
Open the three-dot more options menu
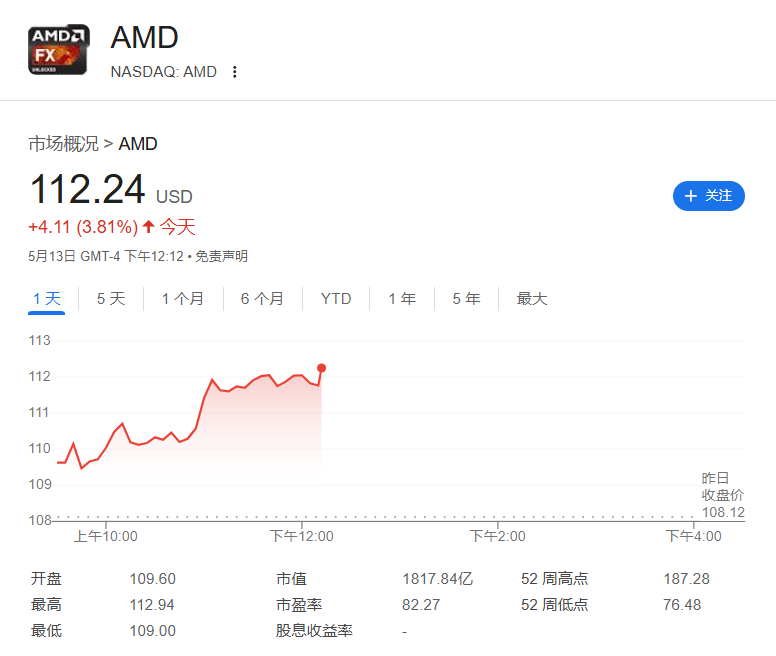pos(235,72)
